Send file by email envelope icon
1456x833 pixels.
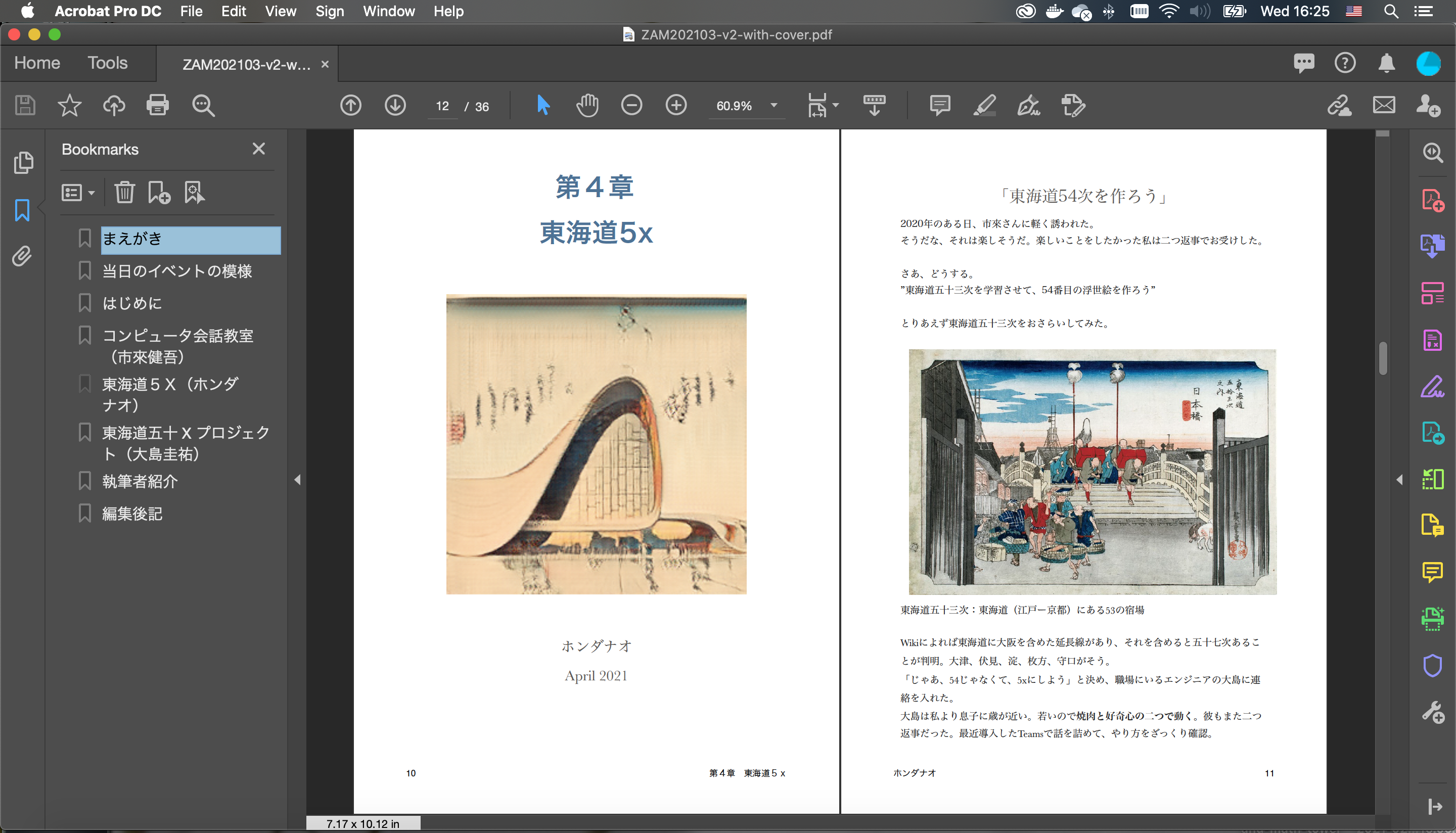[1384, 106]
